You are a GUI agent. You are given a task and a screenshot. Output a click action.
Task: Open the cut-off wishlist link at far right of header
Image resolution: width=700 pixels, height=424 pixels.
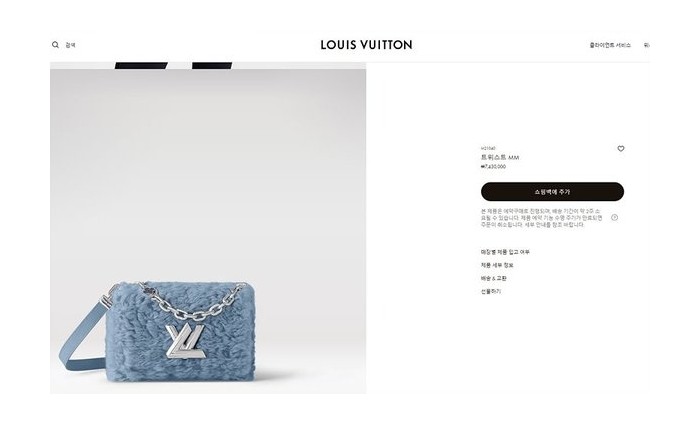646,45
